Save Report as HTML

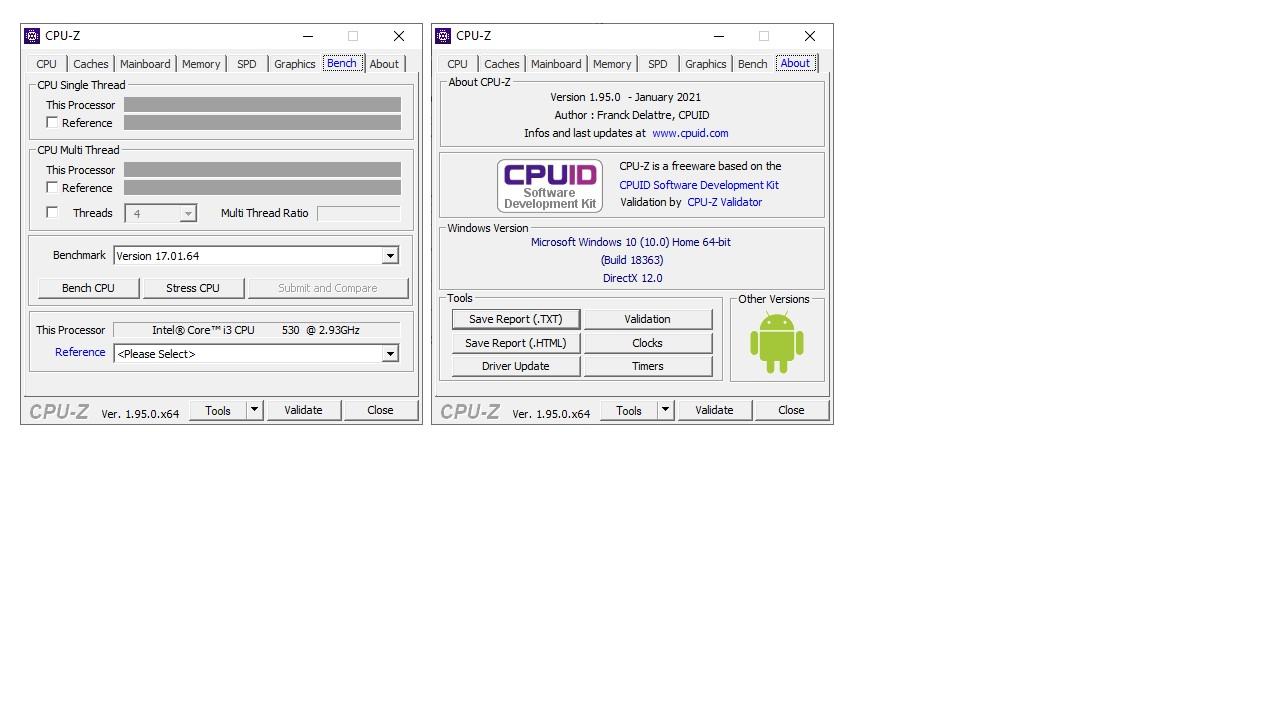point(516,343)
